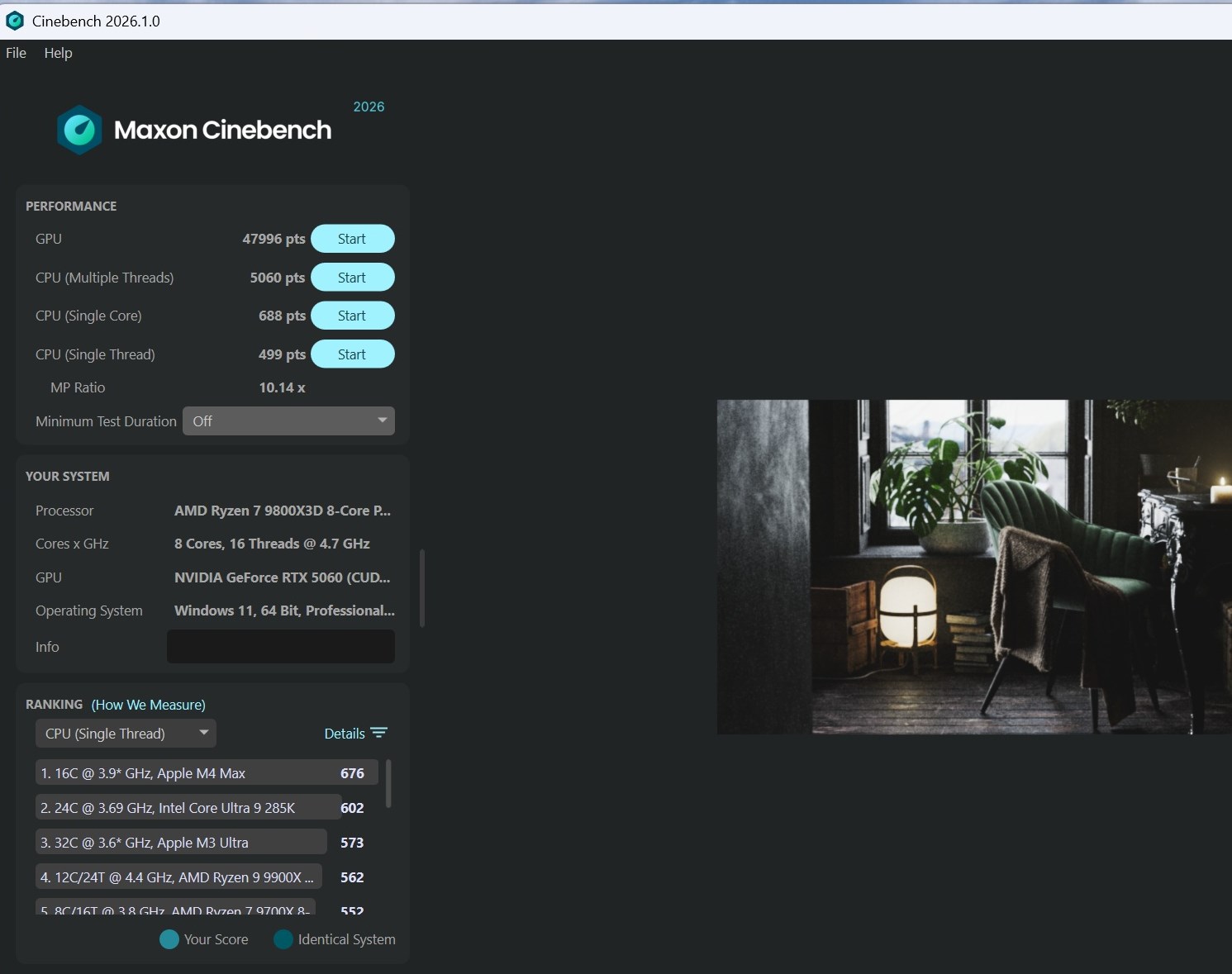The height and width of the screenshot is (974, 1232).
Task: Start the GPU benchmark
Action: (353, 239)
